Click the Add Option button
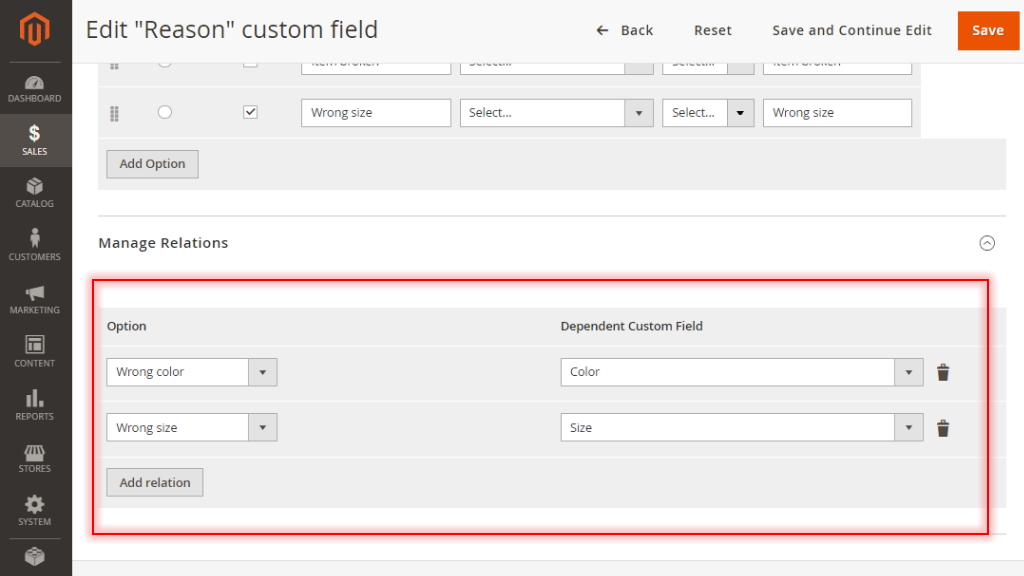 (x=152, y=164)
